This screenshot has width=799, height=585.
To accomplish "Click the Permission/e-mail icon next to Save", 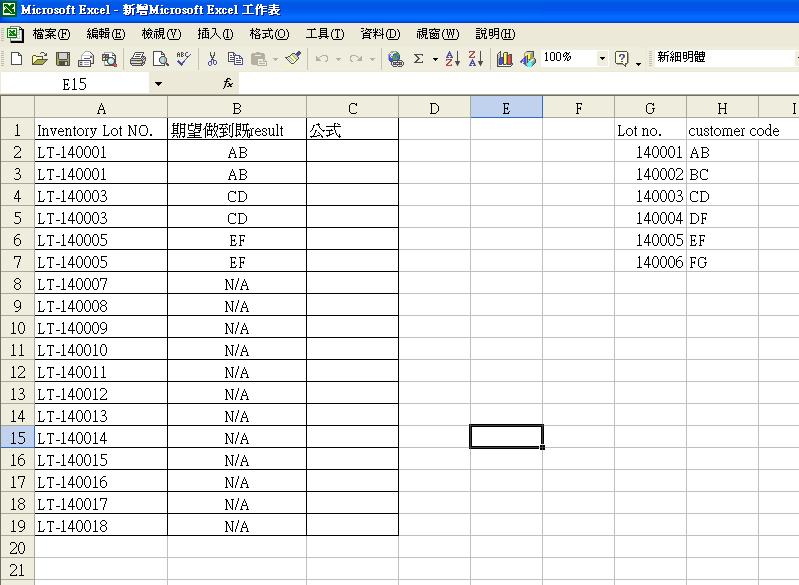I will tap(86, 59).
